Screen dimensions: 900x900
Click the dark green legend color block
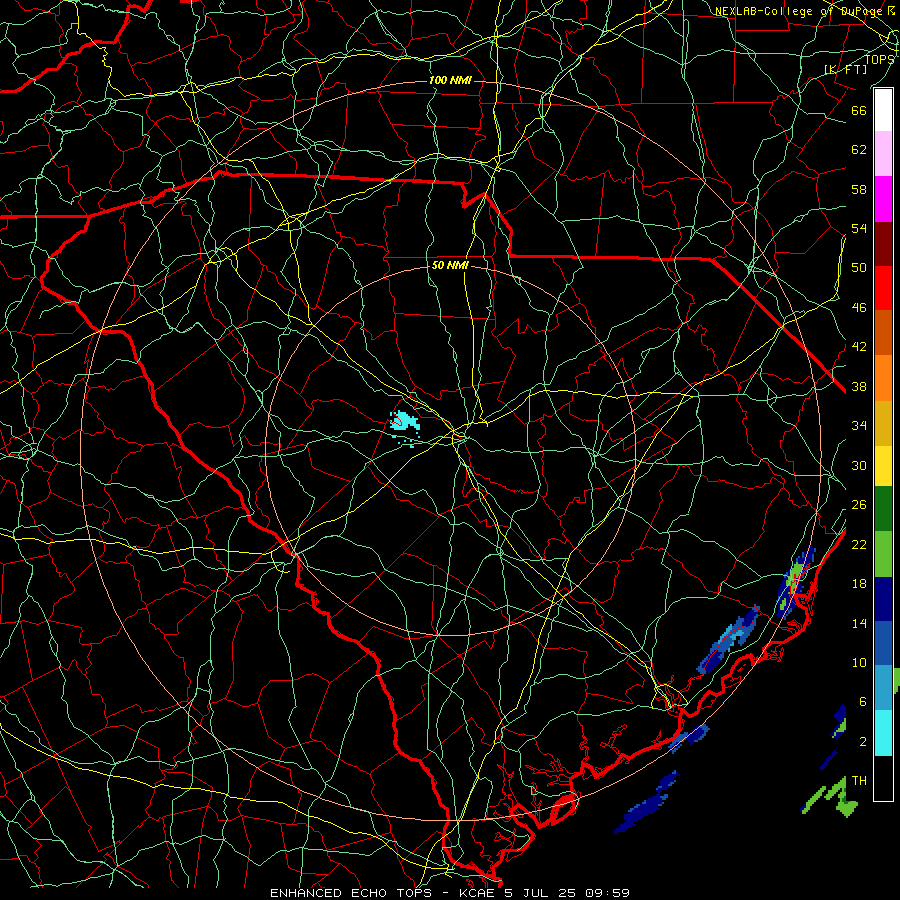point(883,509)
